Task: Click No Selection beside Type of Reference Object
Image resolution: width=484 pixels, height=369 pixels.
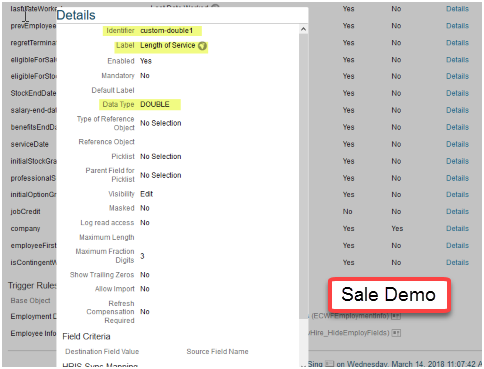Action: tap(161, 123)
